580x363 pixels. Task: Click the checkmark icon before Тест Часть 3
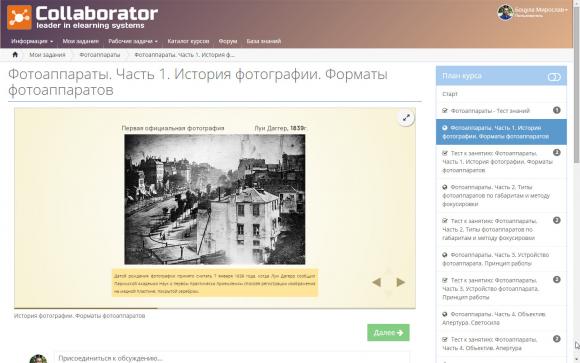coord(445,280)
